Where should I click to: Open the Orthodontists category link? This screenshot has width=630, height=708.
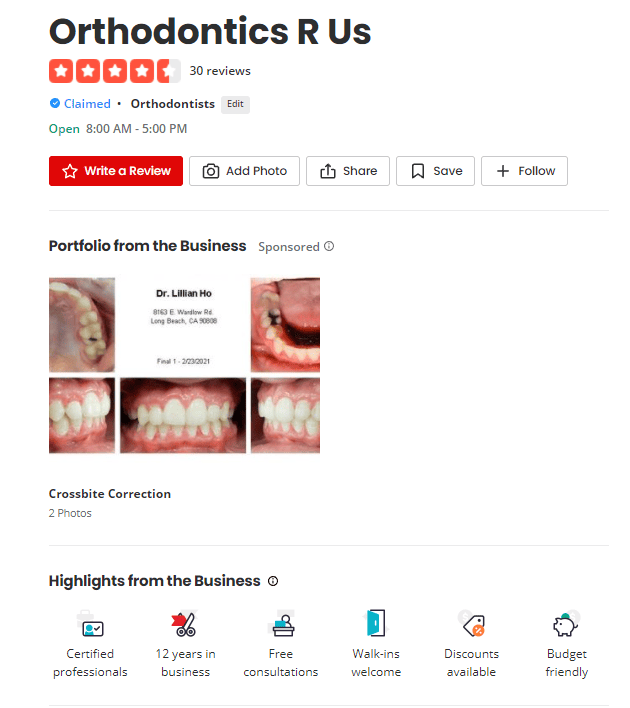173,104
